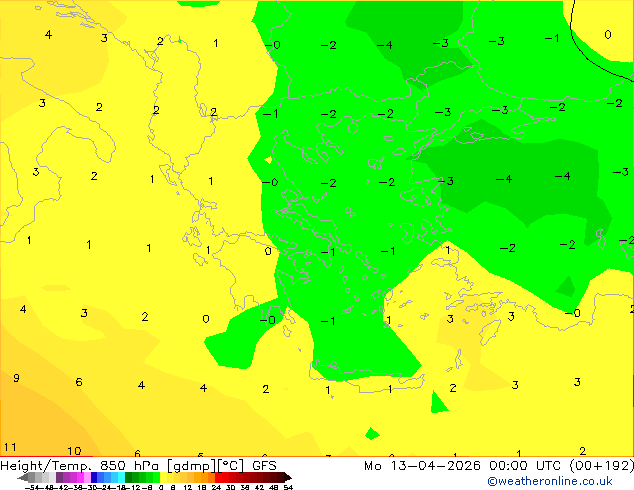Click the '-54' legend label
This screenshot has width=634, height=490.
(32, 487)
